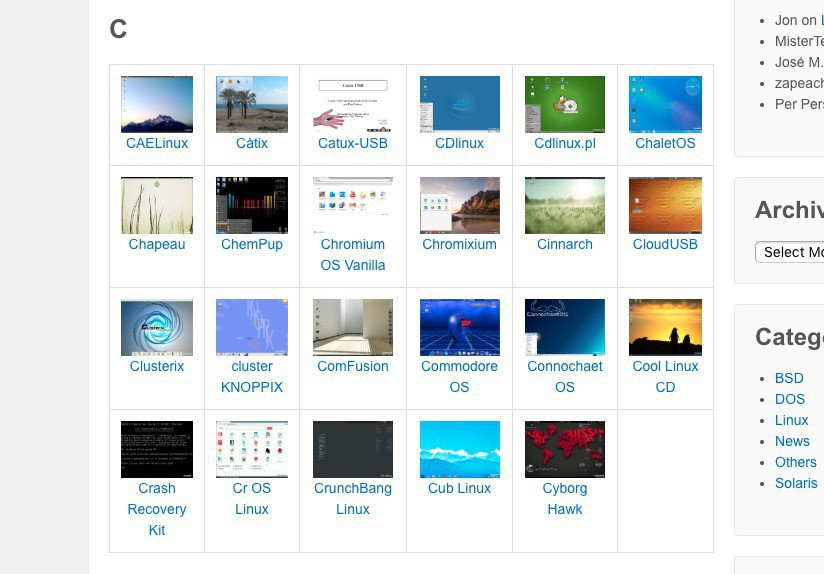Open the CrunchBang Linux thumbnail
824x574 pixels.
coord(353,449)
